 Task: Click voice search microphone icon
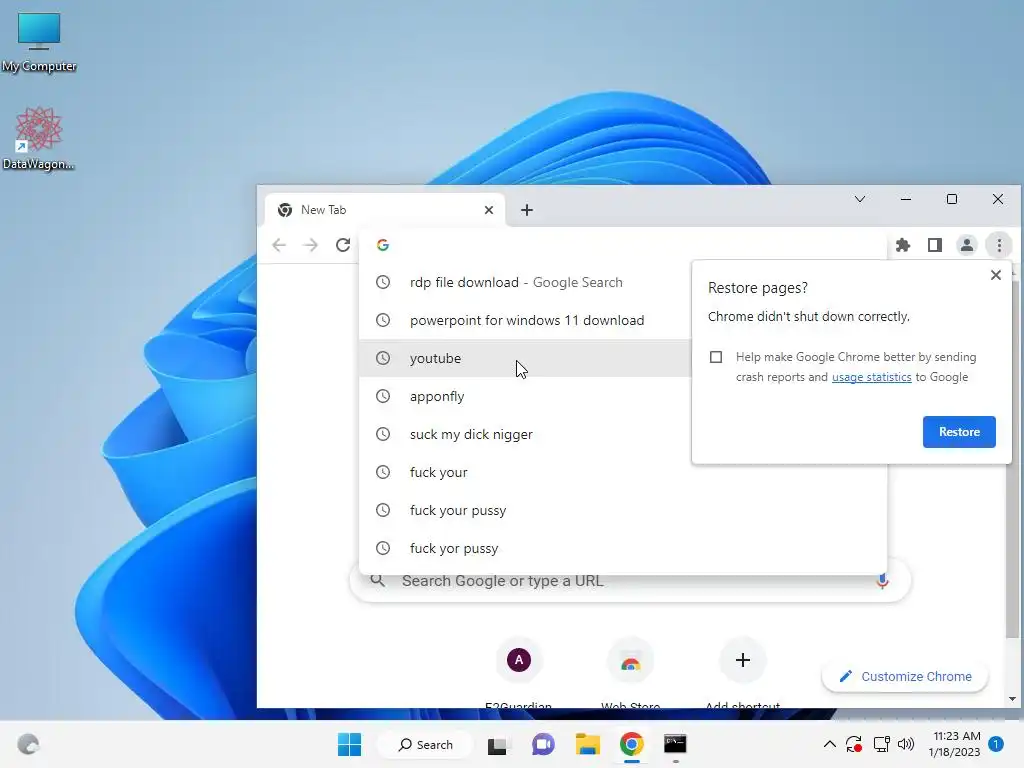pos(882,581)
